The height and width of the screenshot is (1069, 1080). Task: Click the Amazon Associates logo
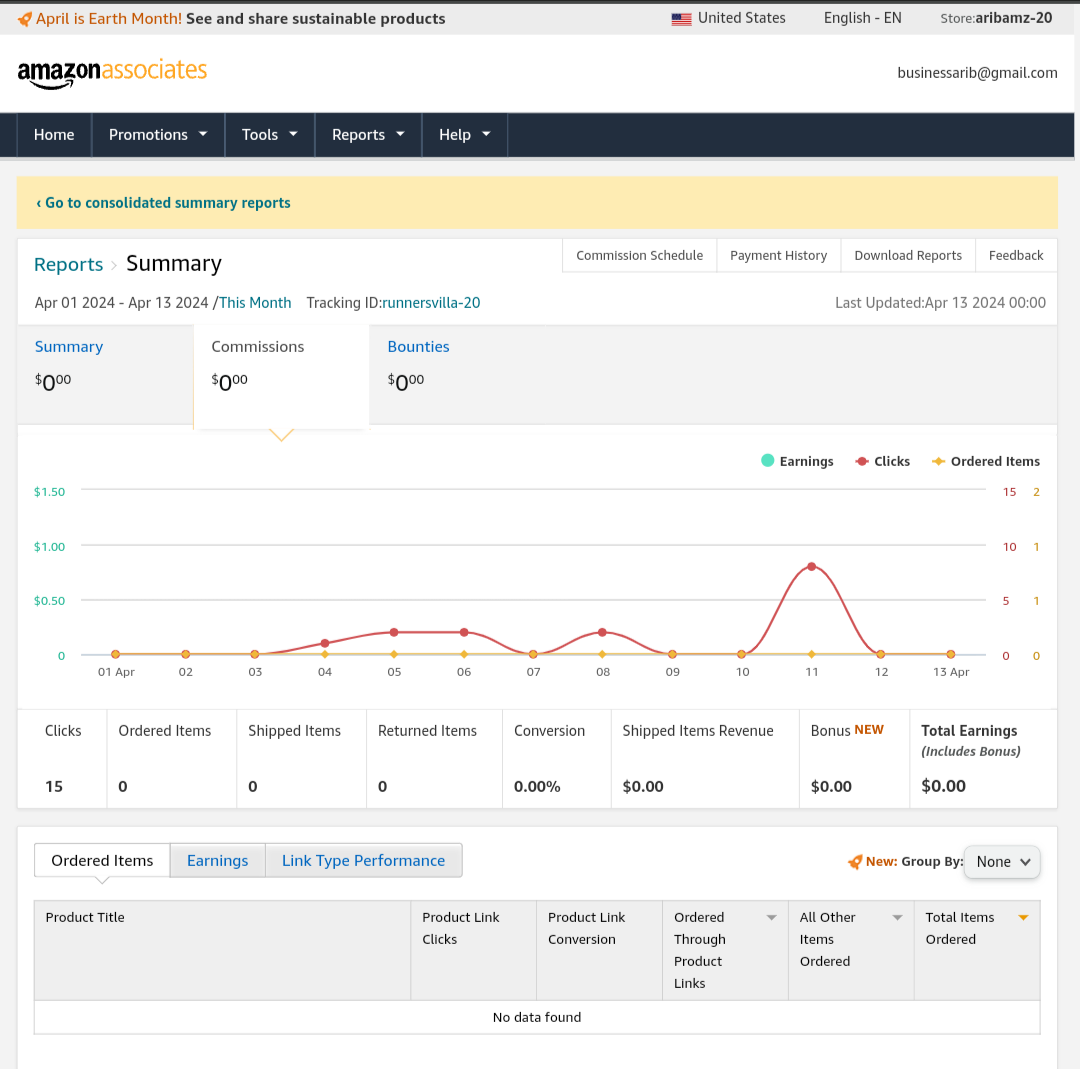pyautogui.click(x=112, y=73)
